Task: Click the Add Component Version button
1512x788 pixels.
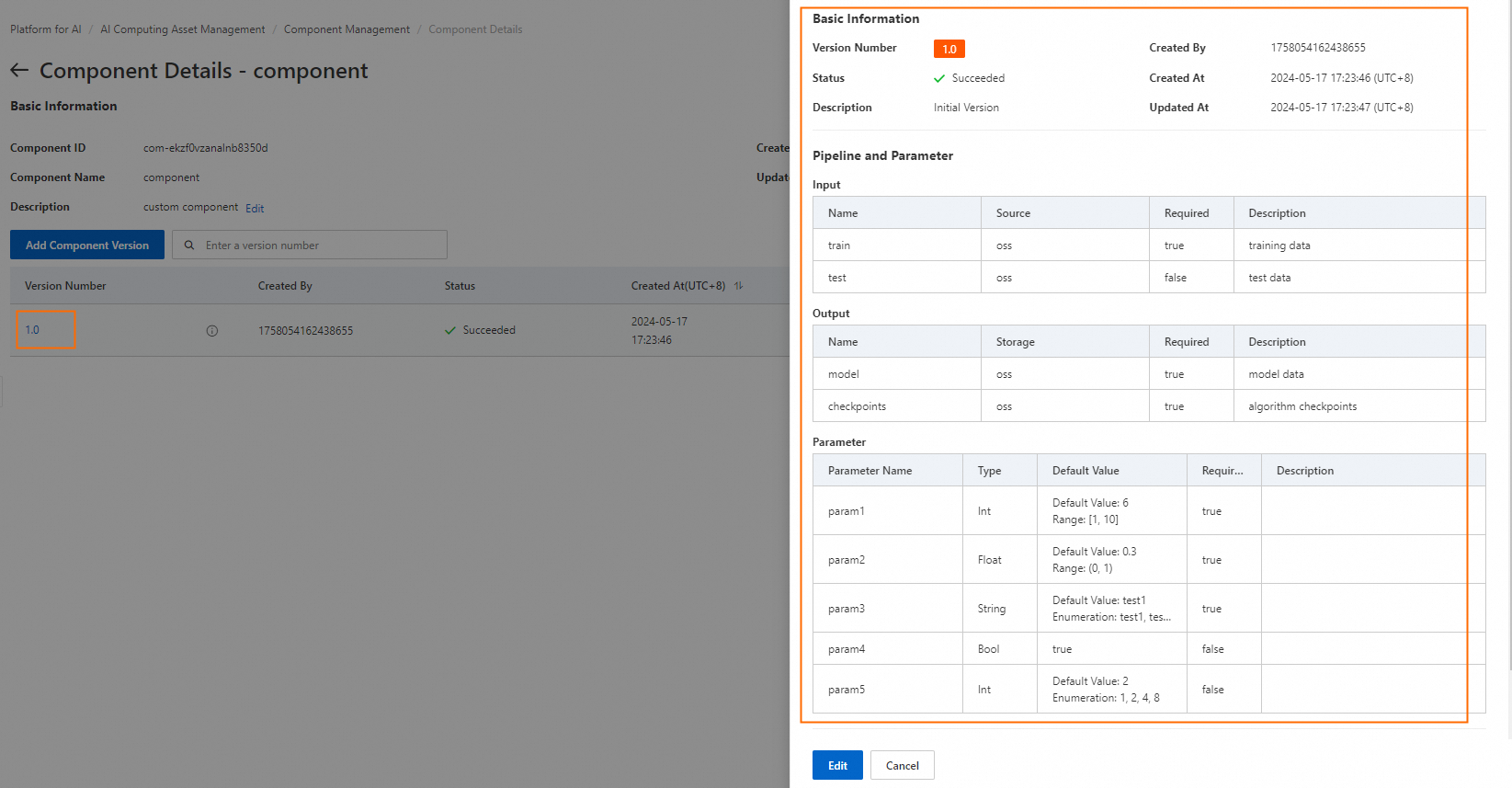Action: [87, 245]
